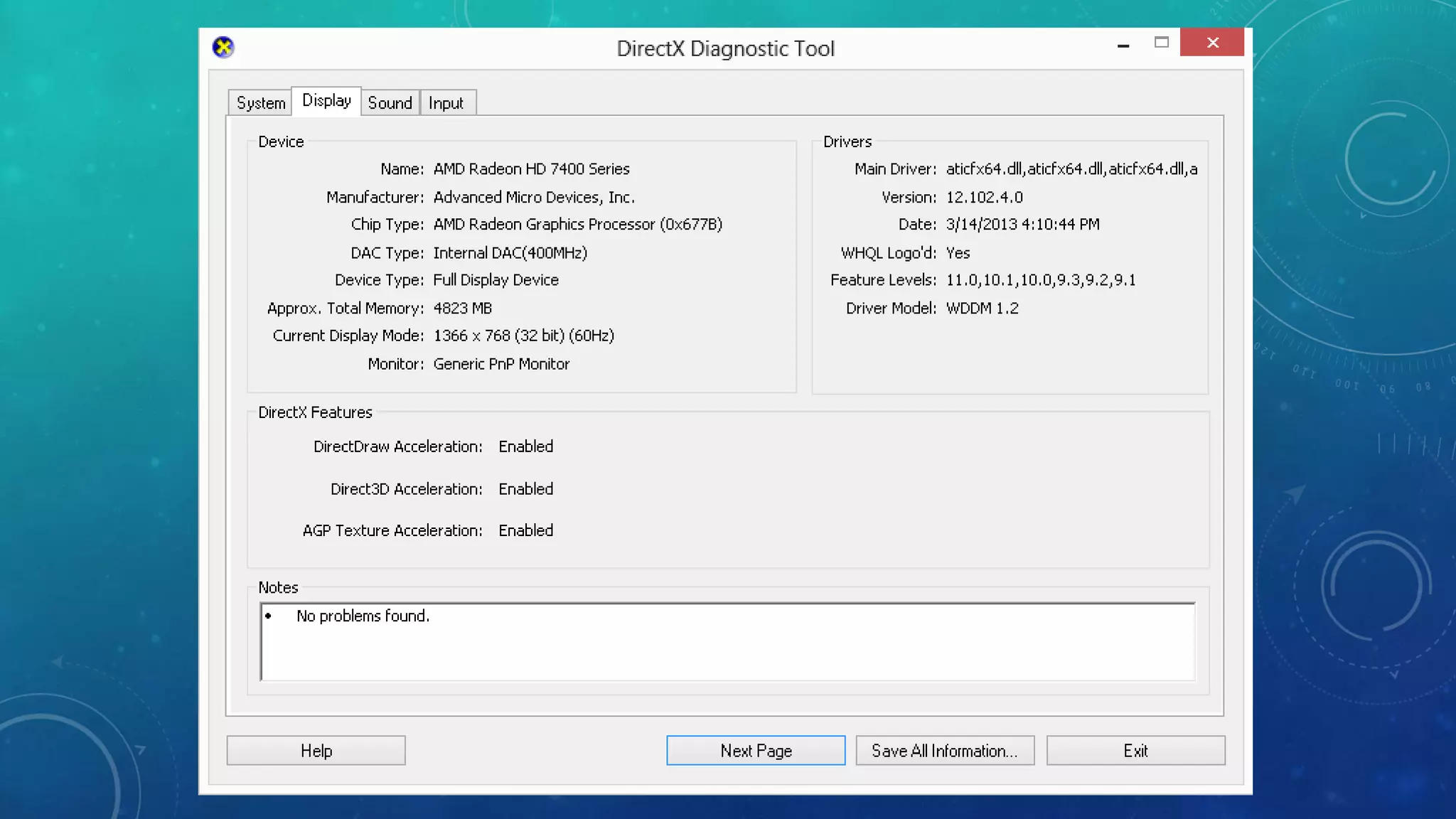Click main driver value 'aticfx64.dll,aticfx64.dll'
The height and width of the screenshot is (819, 1456).
click(x=1071, y=169)
